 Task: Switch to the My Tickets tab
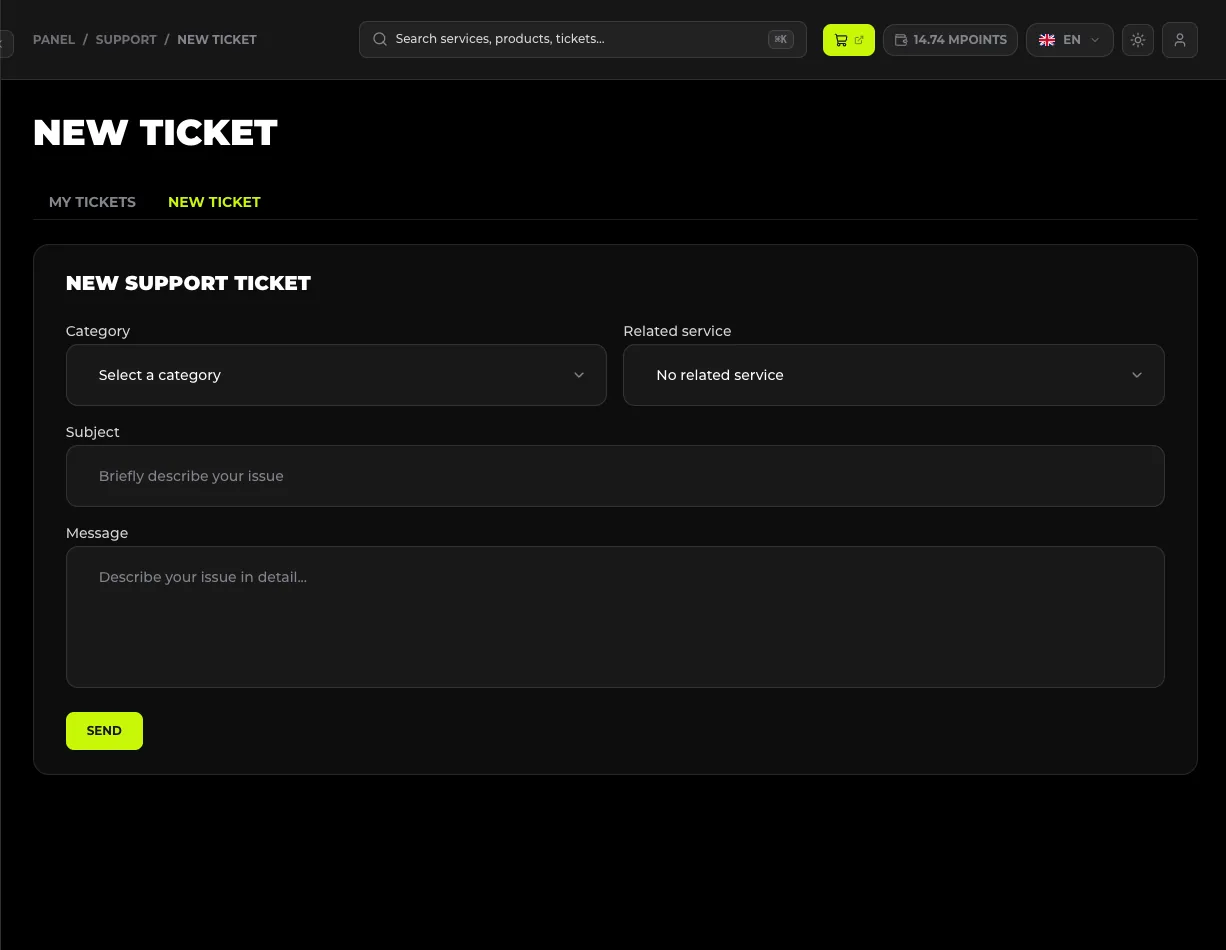pyautogui.click(x=92, y=202)
